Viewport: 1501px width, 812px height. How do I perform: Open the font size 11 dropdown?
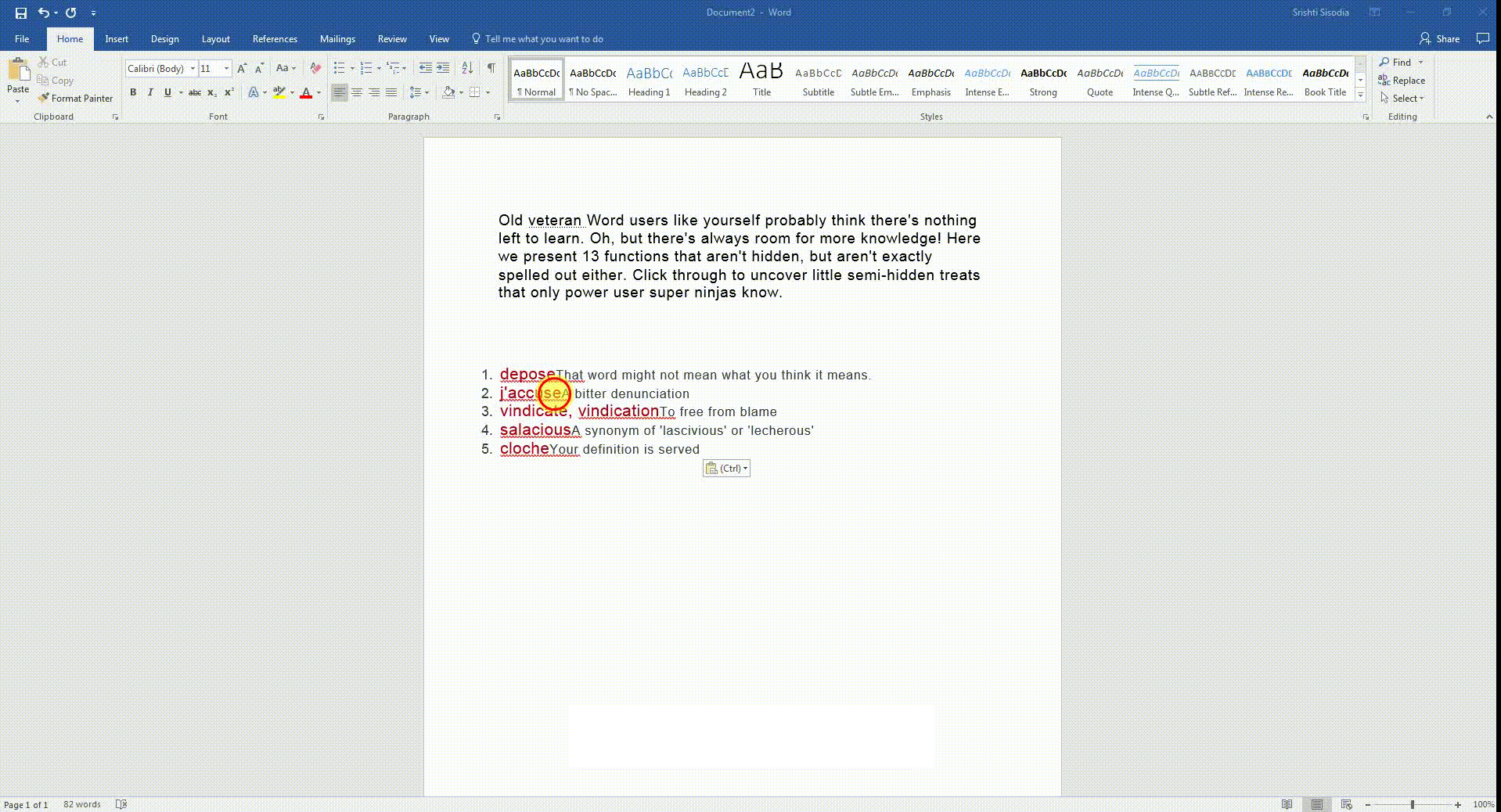pos(226,69)
